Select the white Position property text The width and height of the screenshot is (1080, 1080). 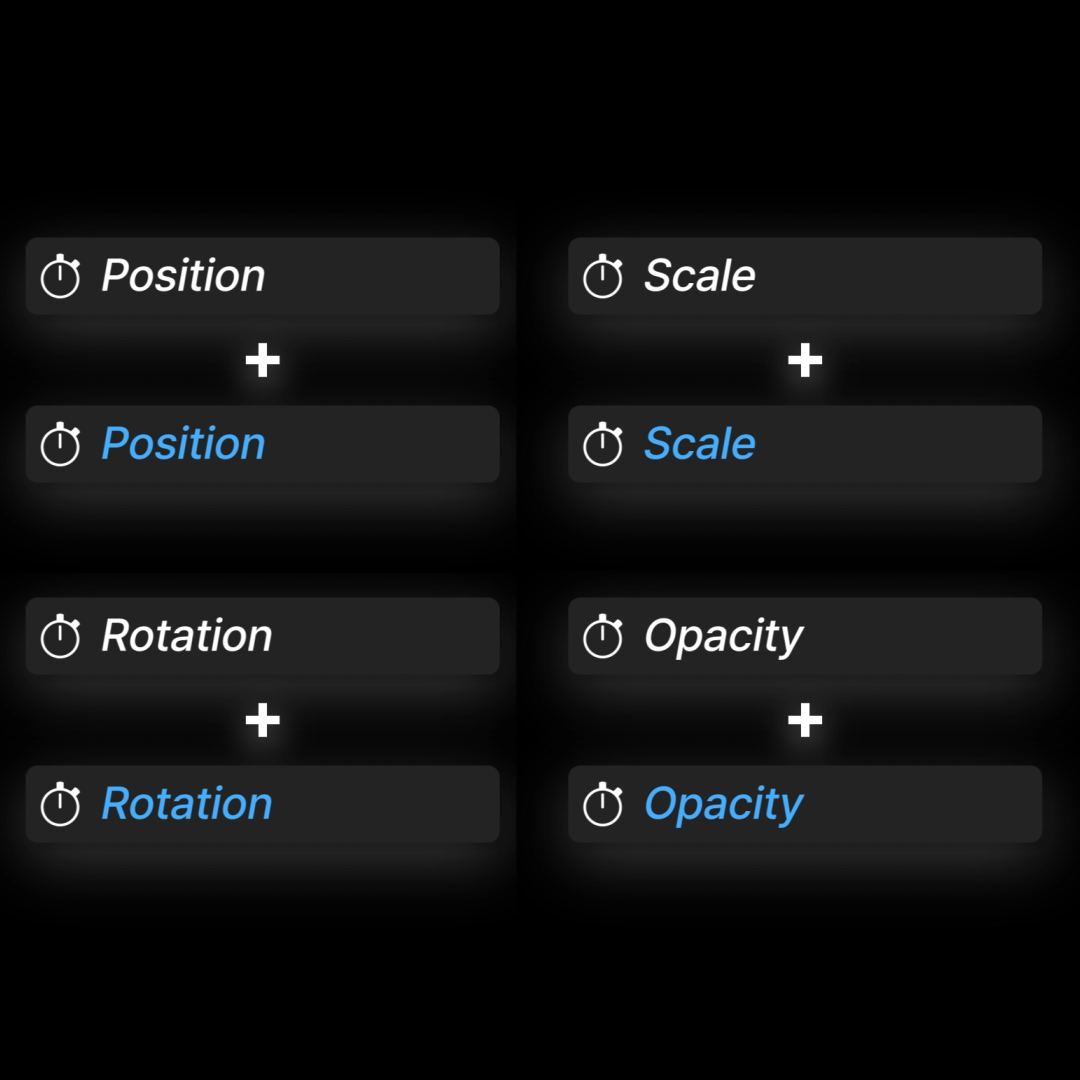pos(183,276)
